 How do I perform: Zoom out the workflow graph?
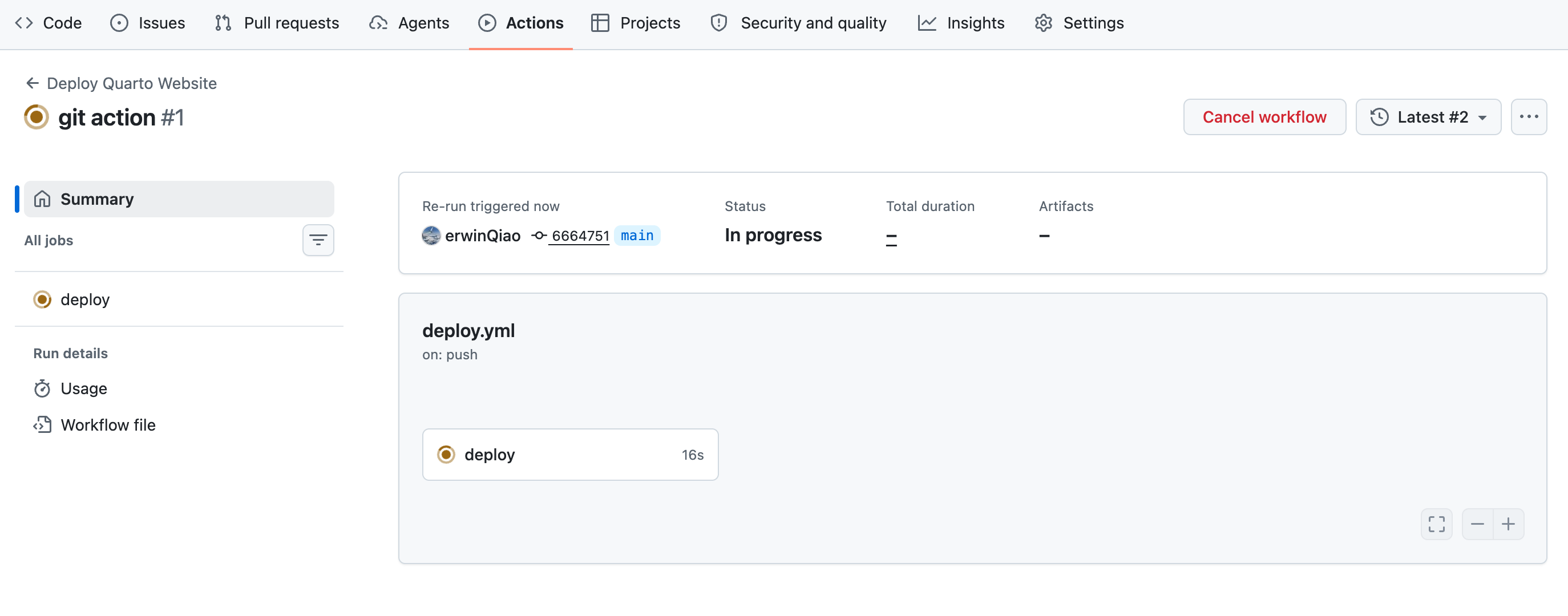1477,524
